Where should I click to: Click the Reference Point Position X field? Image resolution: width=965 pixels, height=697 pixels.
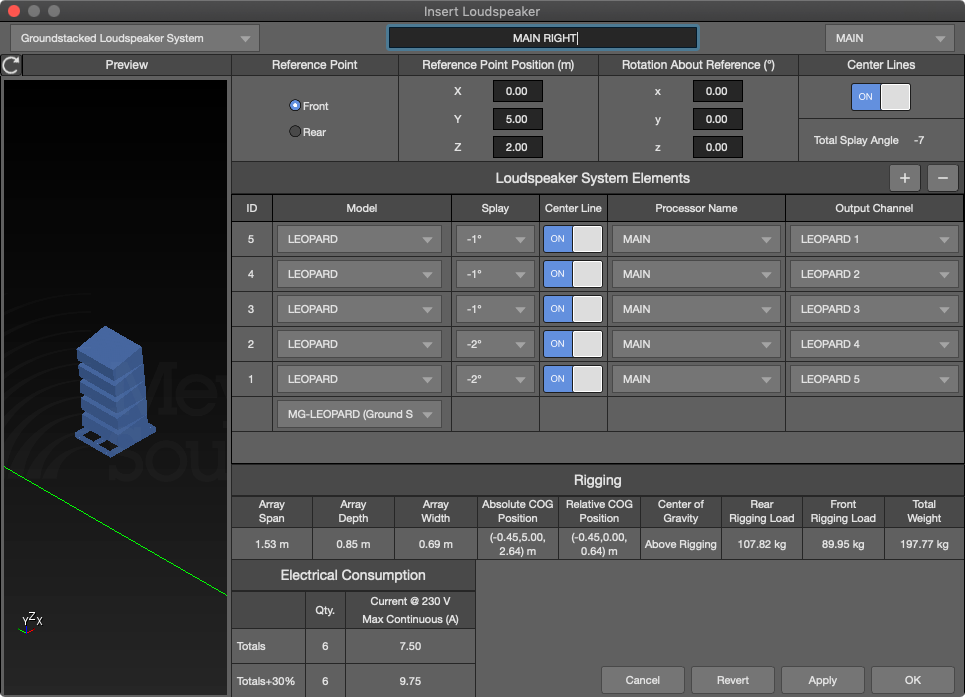517,91
